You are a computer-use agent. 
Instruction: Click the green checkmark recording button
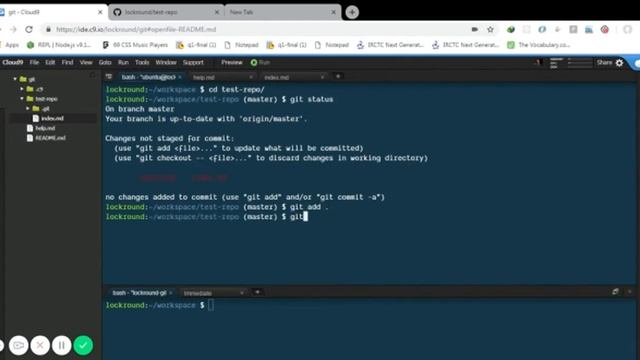point(83,345)
